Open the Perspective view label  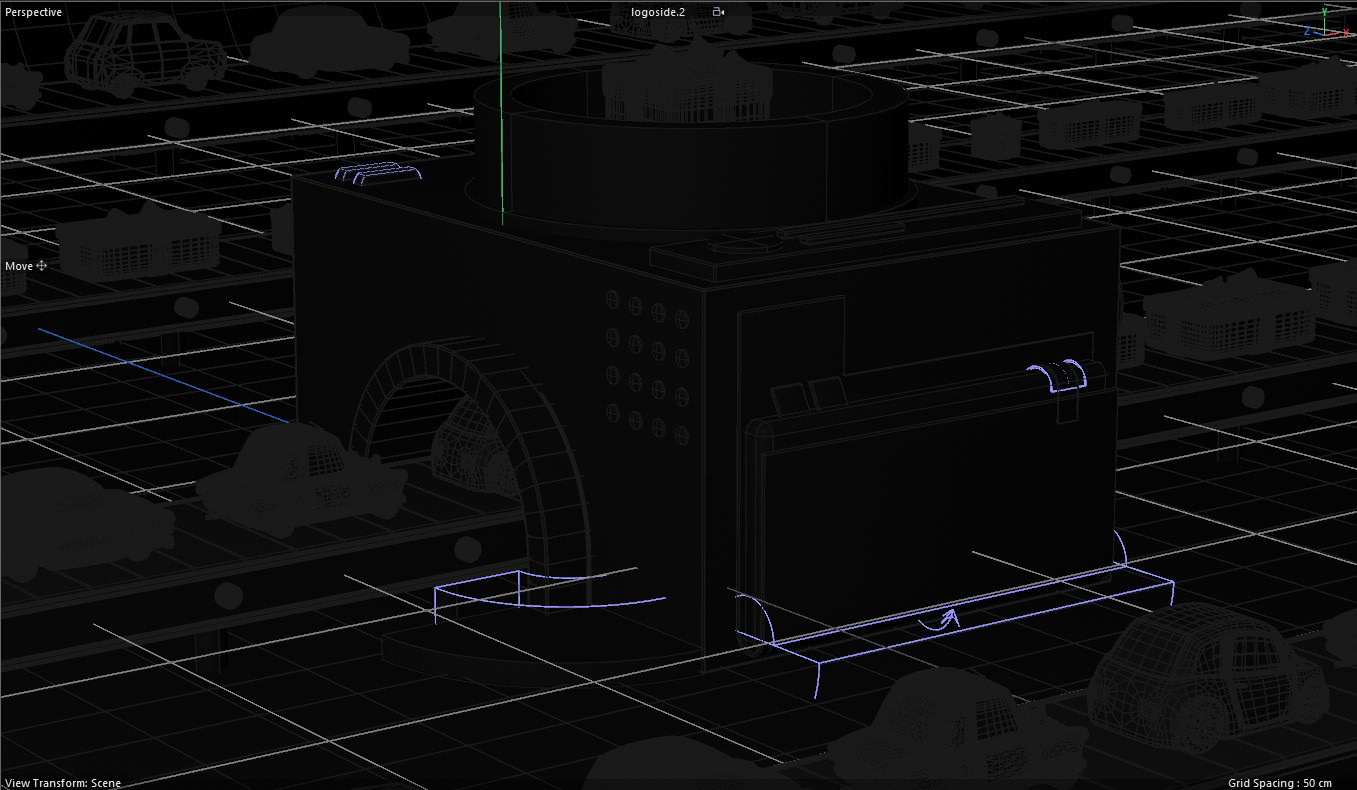click(x=33, y=12)
